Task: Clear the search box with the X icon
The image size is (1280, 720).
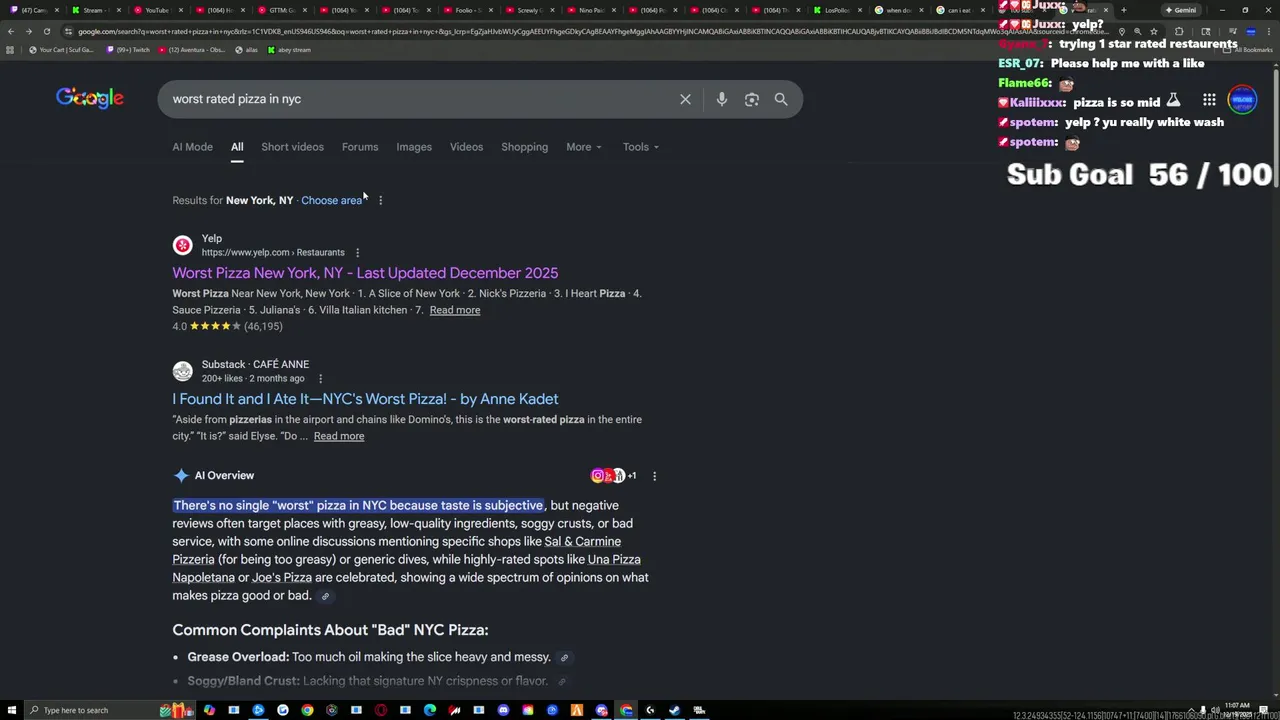Action: point(685,99)
